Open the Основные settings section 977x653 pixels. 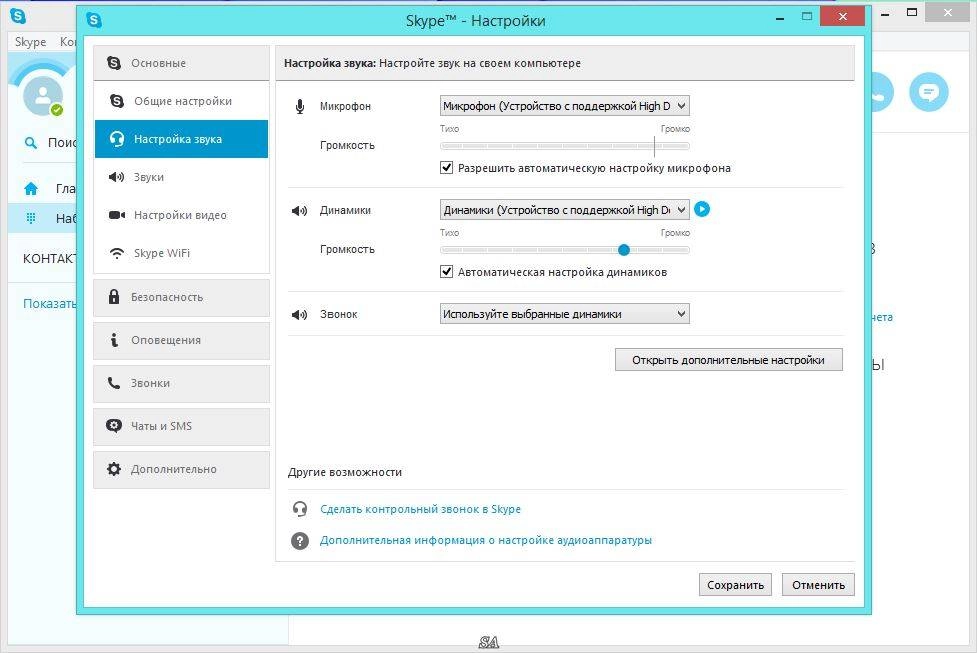tap(181, 63)
